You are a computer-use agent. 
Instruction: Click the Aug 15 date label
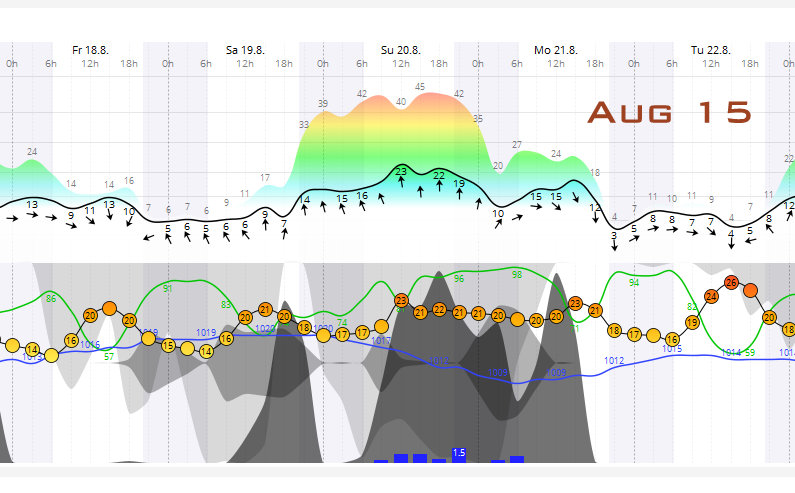[x=668, y=112]
